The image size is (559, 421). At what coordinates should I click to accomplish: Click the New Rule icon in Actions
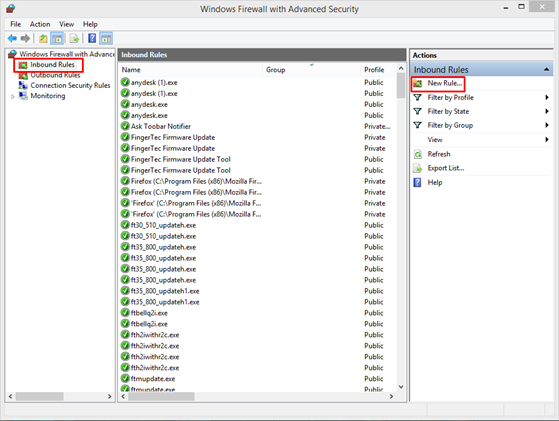coord(417,83)
